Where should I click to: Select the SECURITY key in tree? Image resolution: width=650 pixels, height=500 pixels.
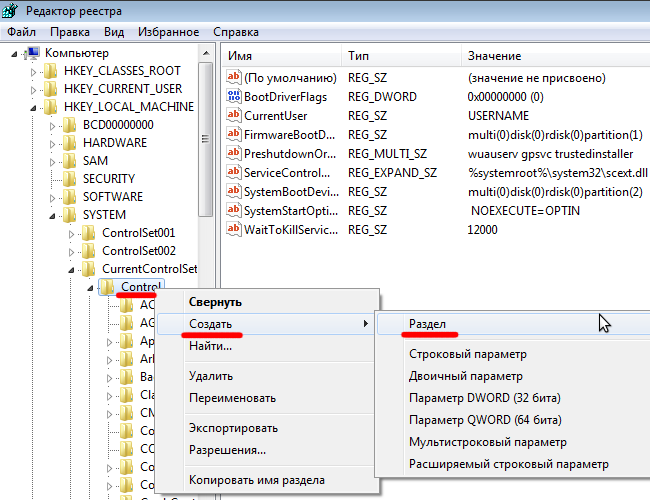[x=108, y=179]
